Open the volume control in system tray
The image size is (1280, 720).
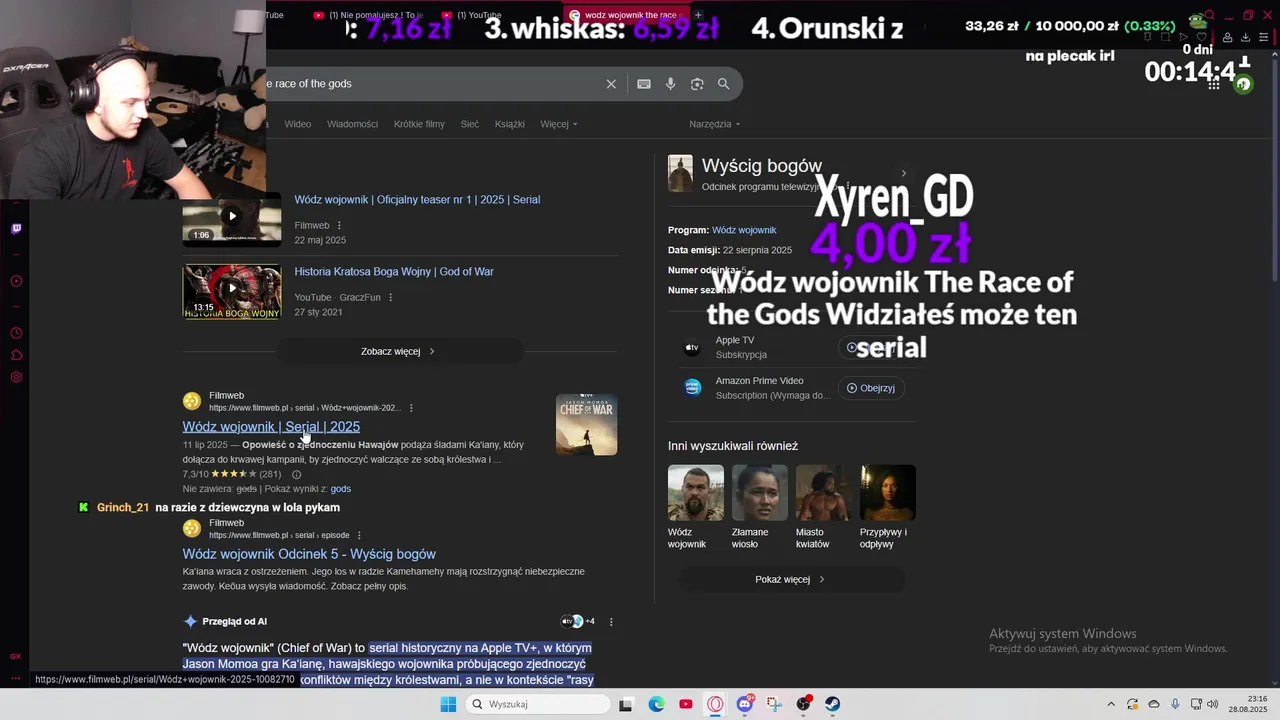[x=1213, y=704]
